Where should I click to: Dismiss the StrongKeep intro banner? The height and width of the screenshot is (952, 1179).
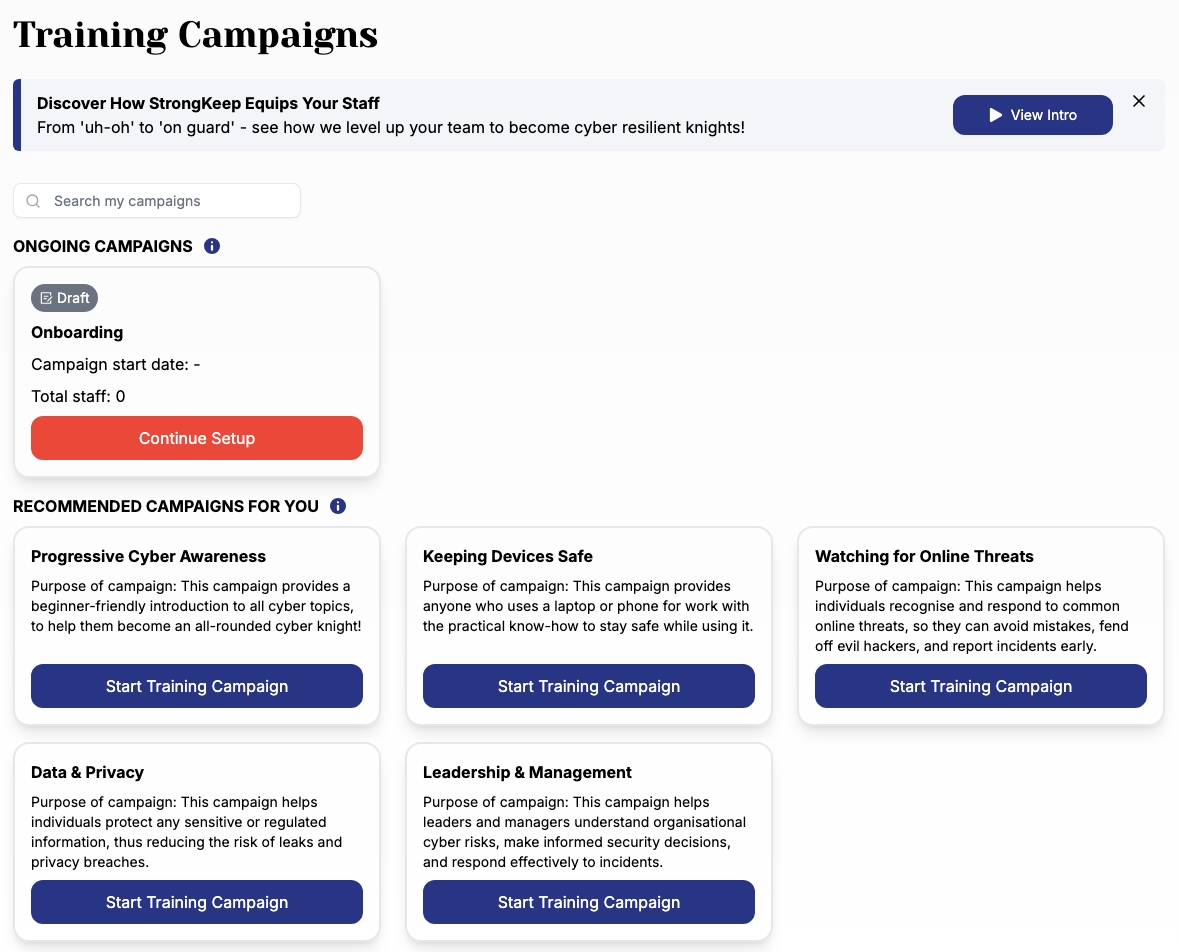tap(1139, 101)
